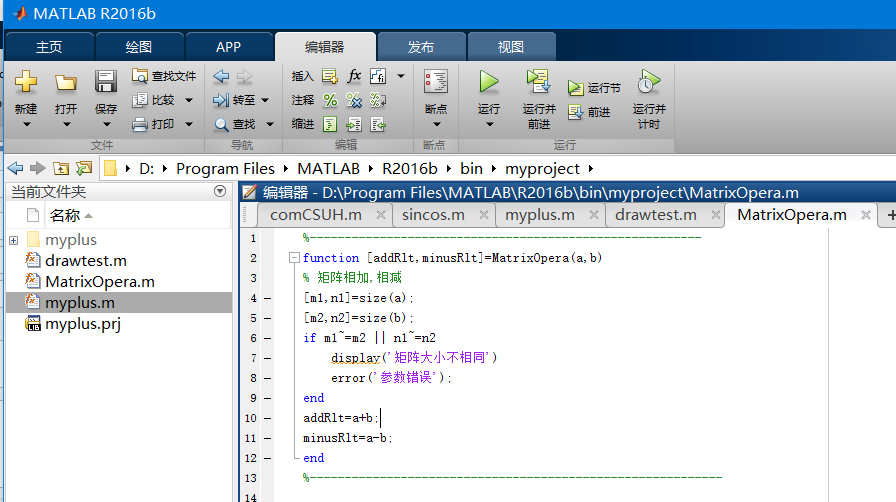
Task: Expand the myplus folder tree node
Action: click(14, 240)
